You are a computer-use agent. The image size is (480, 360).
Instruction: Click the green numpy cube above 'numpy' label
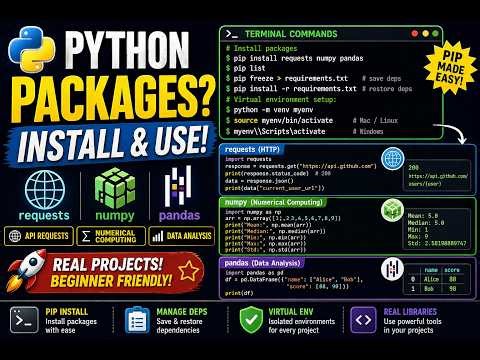coord(115,188)
